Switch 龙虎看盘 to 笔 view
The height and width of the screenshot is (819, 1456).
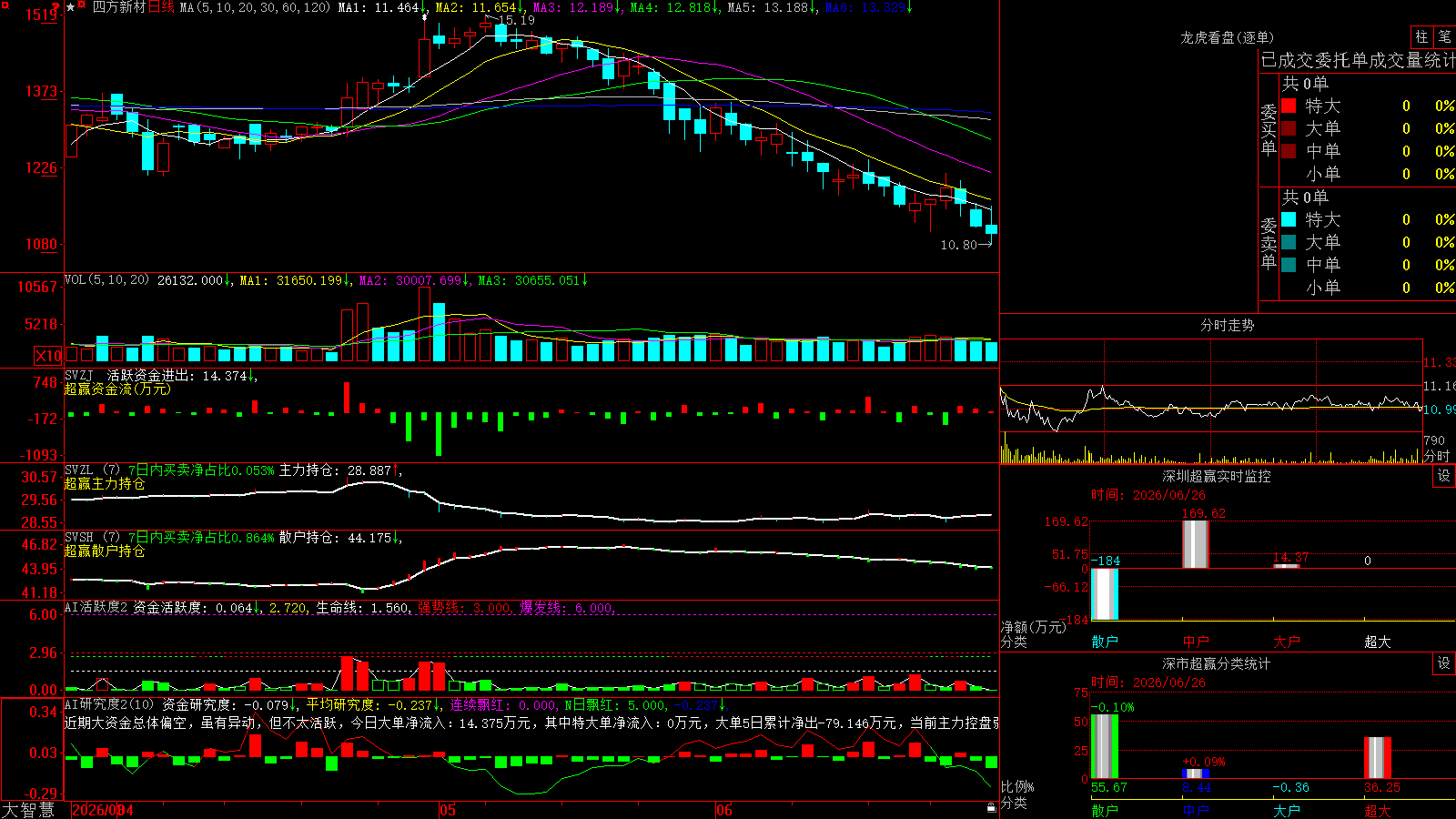click(1444, 37)
